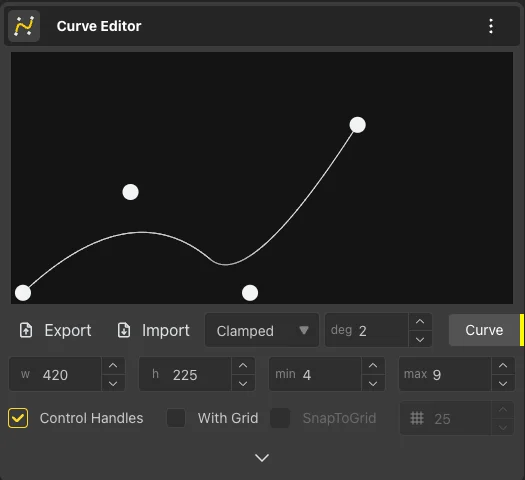Screen dimensions: 525x480
Task: Click the With Grid label
Action: click(228, 418)
